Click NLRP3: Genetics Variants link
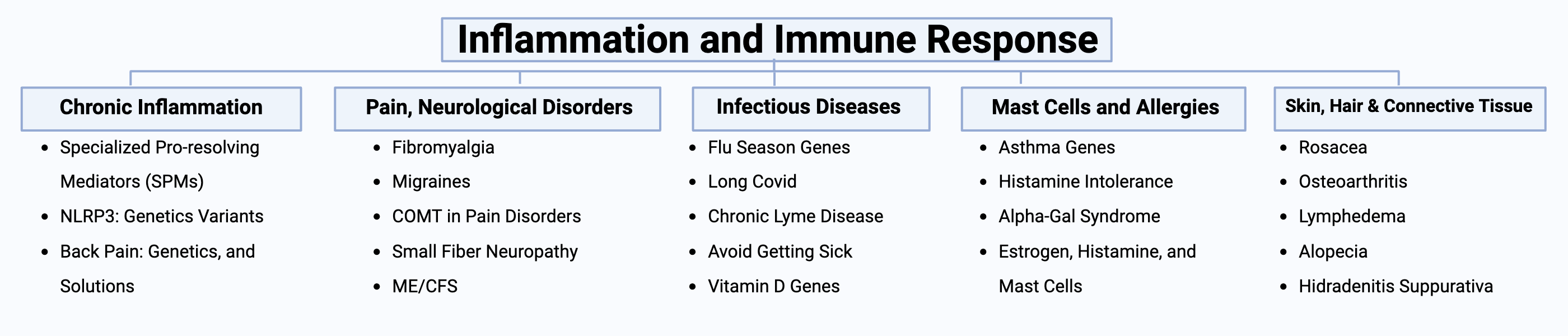The height and width of the screenshot is (336, 1568). pyautogui.click(x=162, y=216)
